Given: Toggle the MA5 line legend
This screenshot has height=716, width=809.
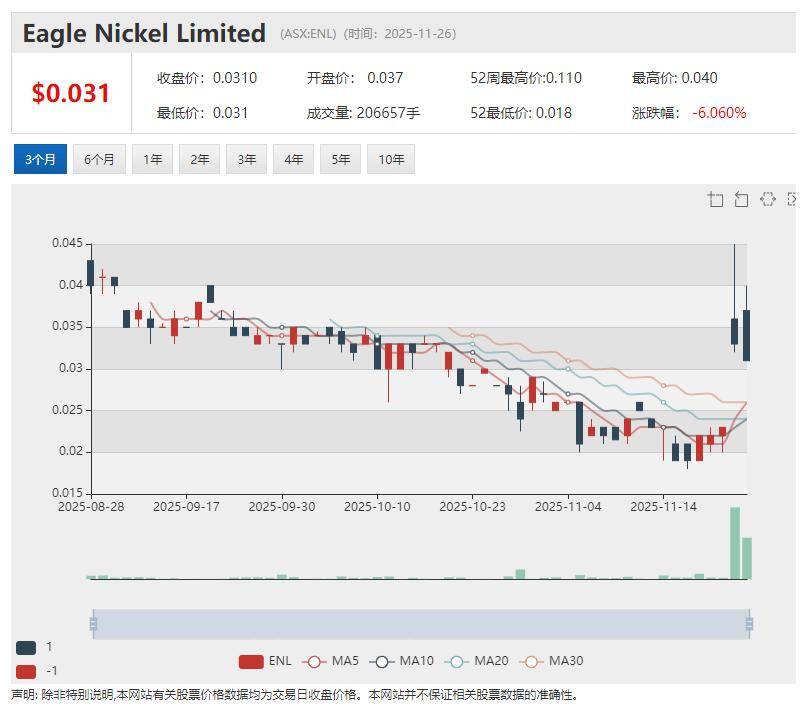Looking at the screenshot, I should point(330,661).
